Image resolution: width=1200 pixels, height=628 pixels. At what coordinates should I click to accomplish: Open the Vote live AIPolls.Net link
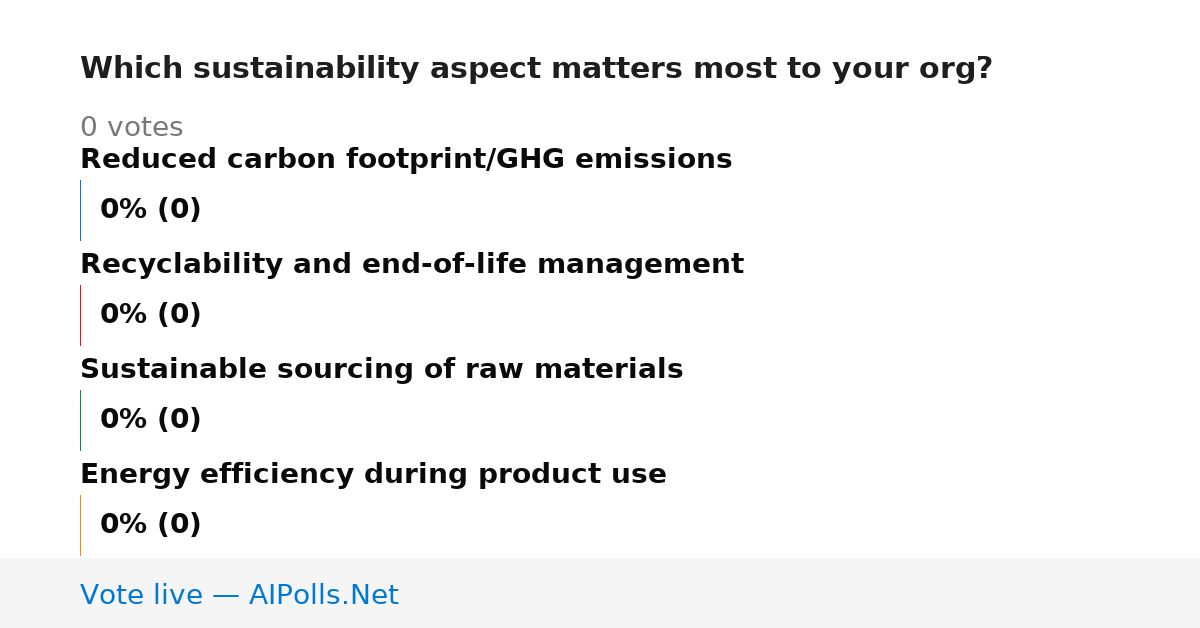(239, 595)
